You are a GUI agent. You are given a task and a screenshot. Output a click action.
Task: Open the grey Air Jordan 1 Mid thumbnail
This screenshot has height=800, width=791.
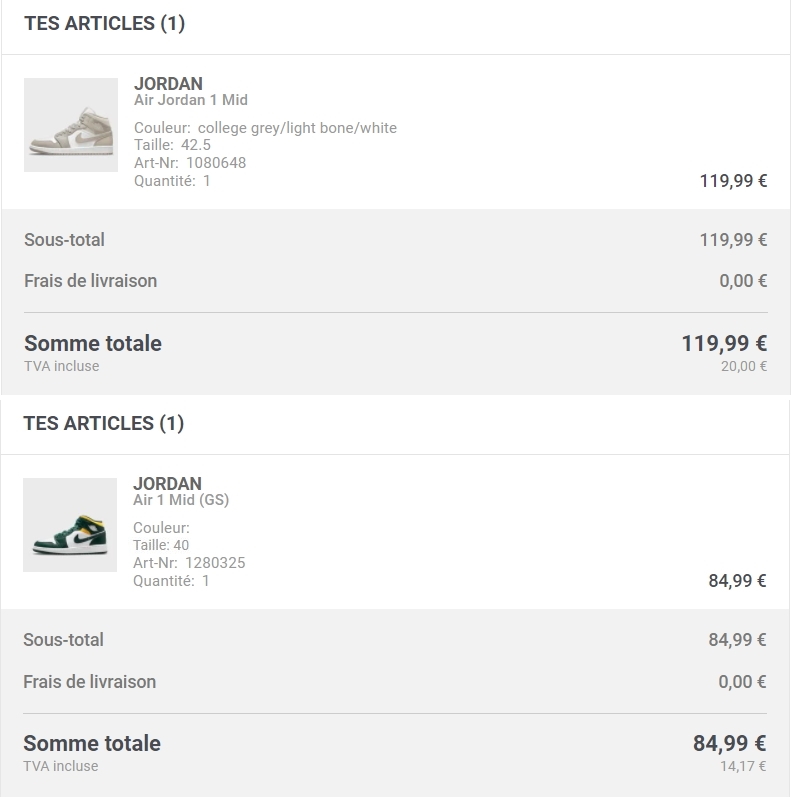[x=71, y=125]
